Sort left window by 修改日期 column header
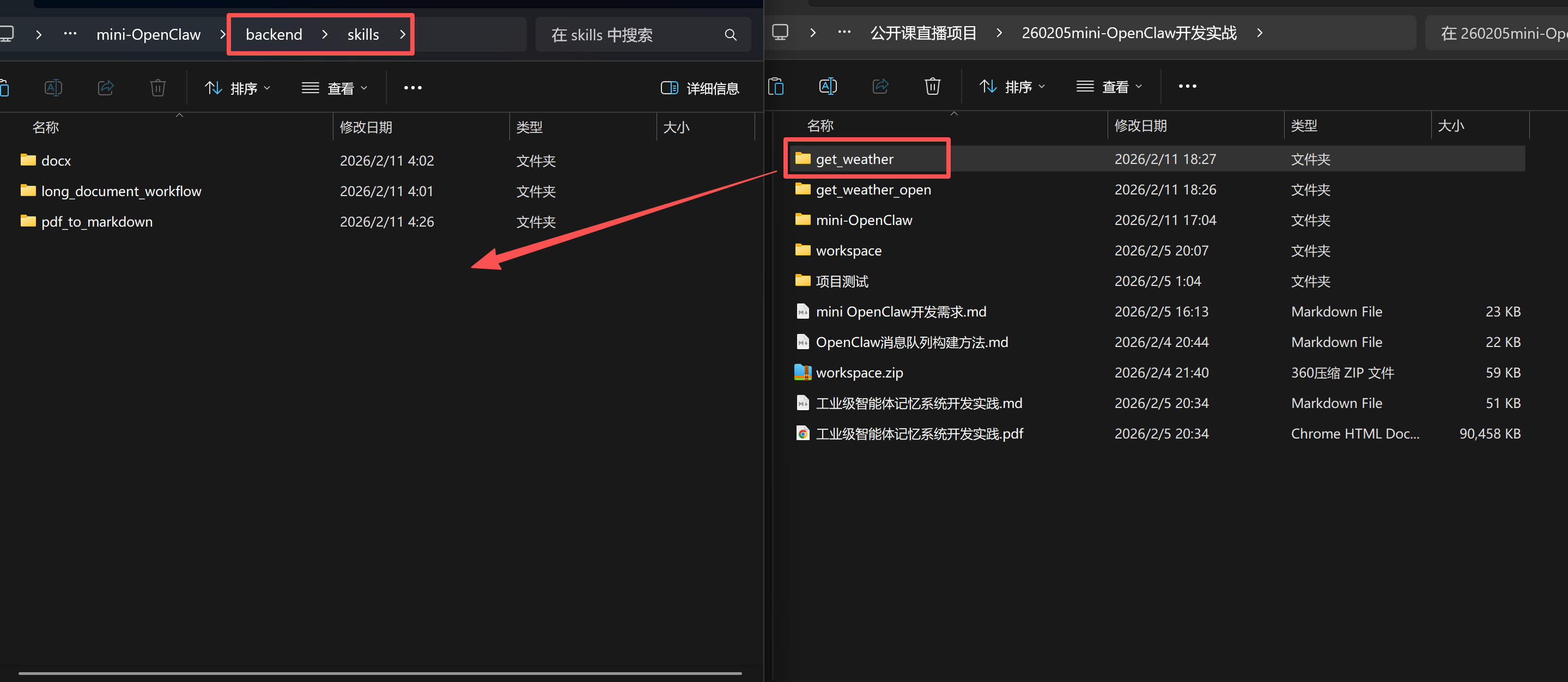The image size is (1568, 682). (366, 127)
